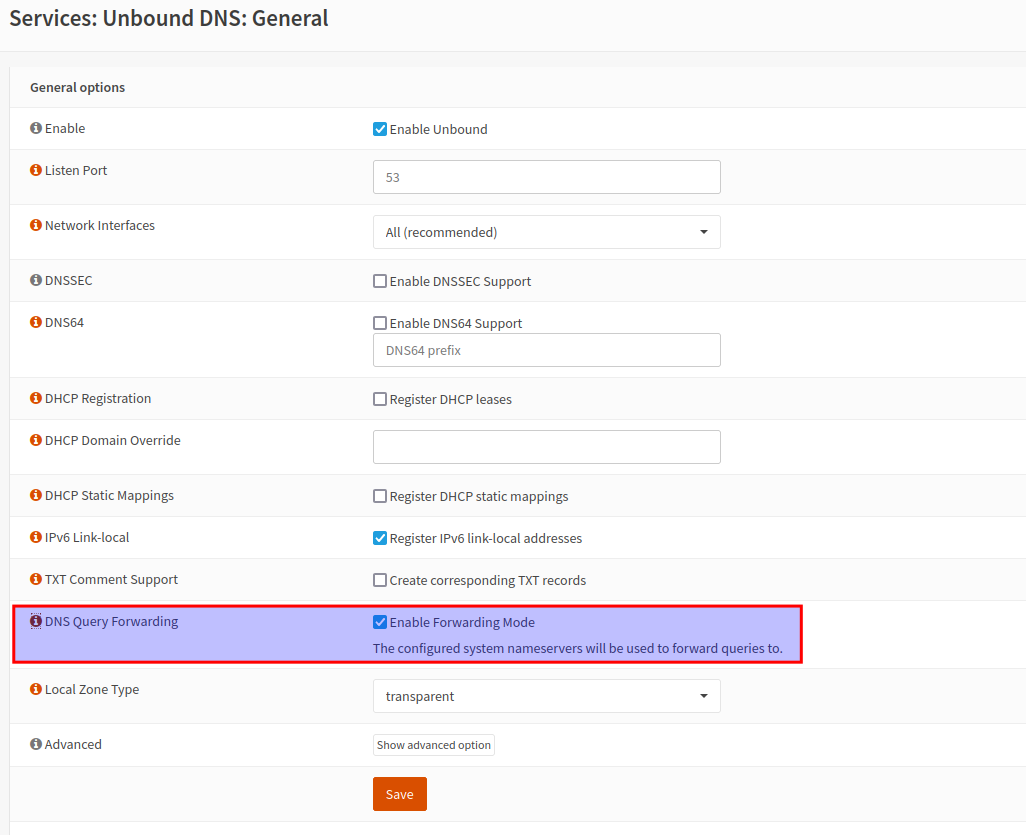Disable the Enable Unbound checkbox
This screenshot has width=1026, height=835.
coord(380,129)
